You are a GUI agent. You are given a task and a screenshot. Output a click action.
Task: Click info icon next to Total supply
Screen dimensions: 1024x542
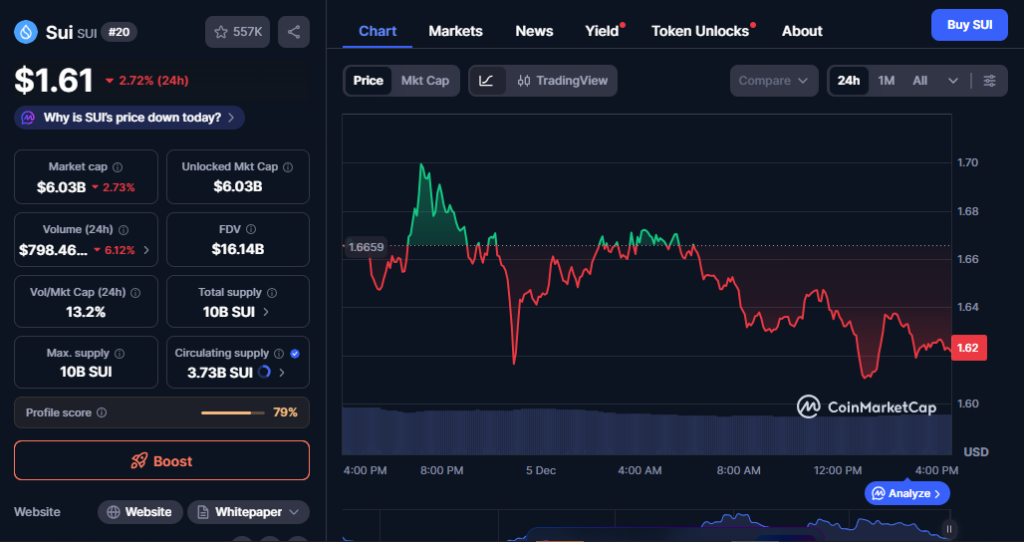(272, 293)
